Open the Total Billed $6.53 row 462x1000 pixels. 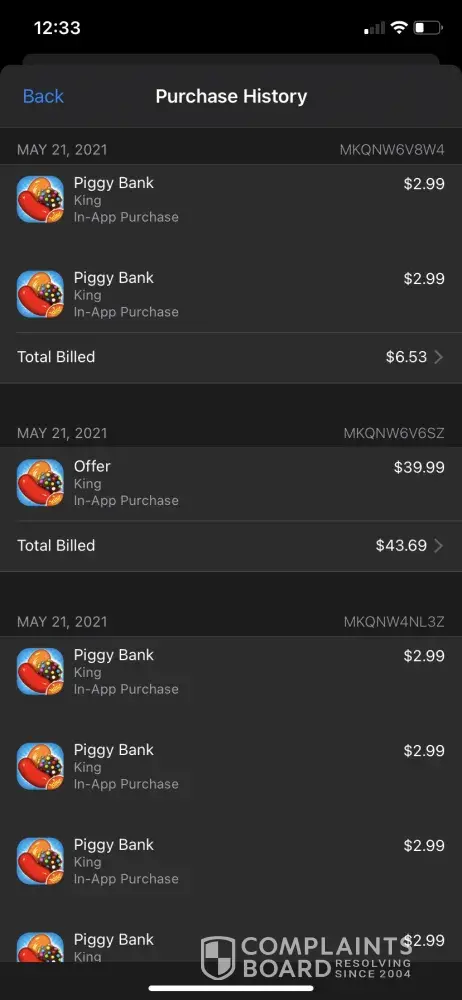pos(231,357)
